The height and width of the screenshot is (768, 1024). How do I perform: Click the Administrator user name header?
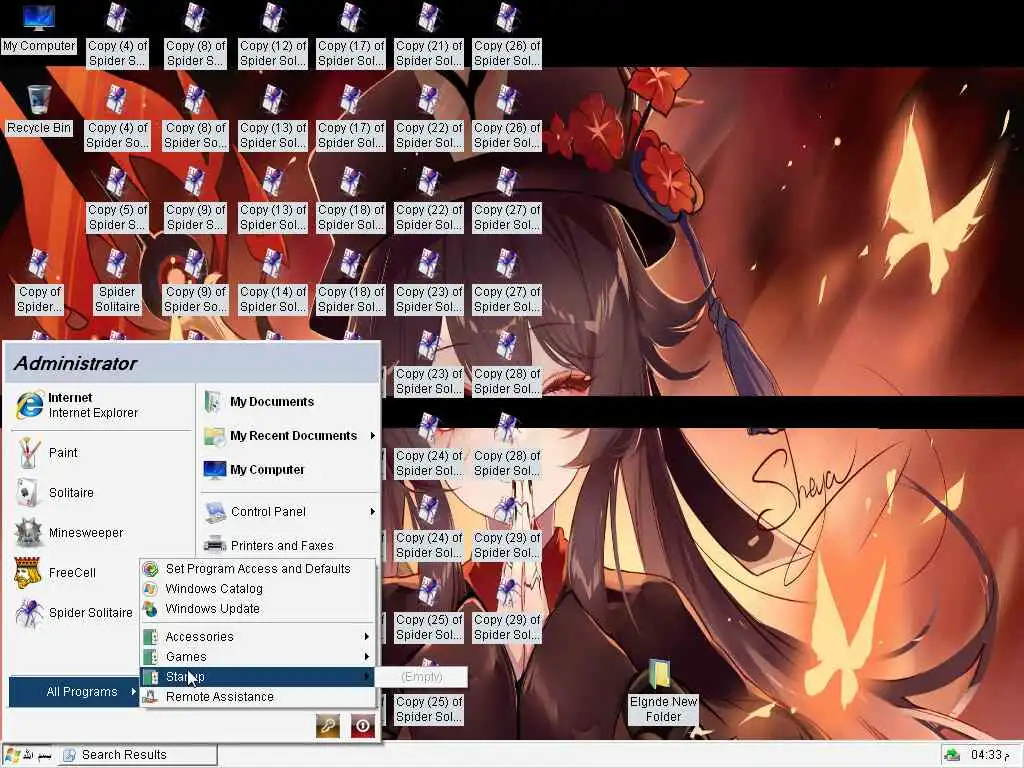coord(75,363)
